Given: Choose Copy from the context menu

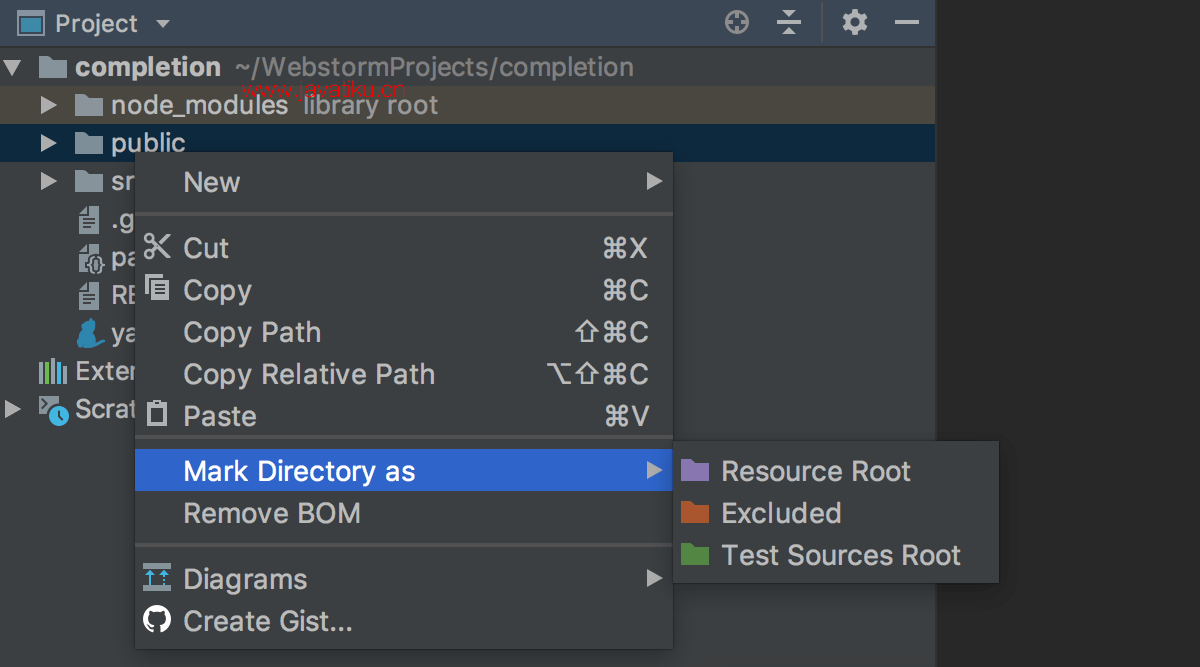Looking at the screenshot, I should coord(404,290).
